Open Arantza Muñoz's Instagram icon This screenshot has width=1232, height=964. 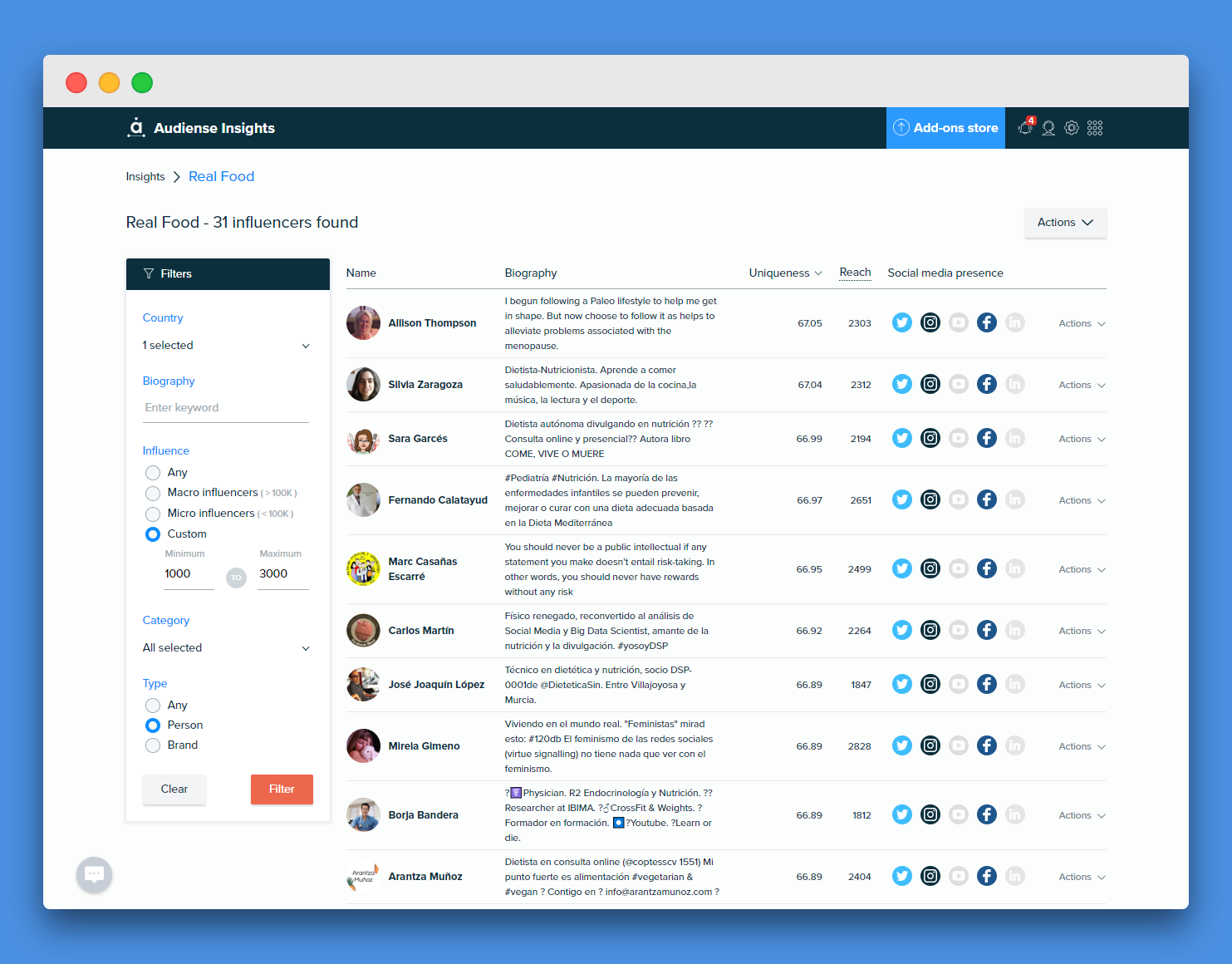pyautogui.click(x=930, y=876)
